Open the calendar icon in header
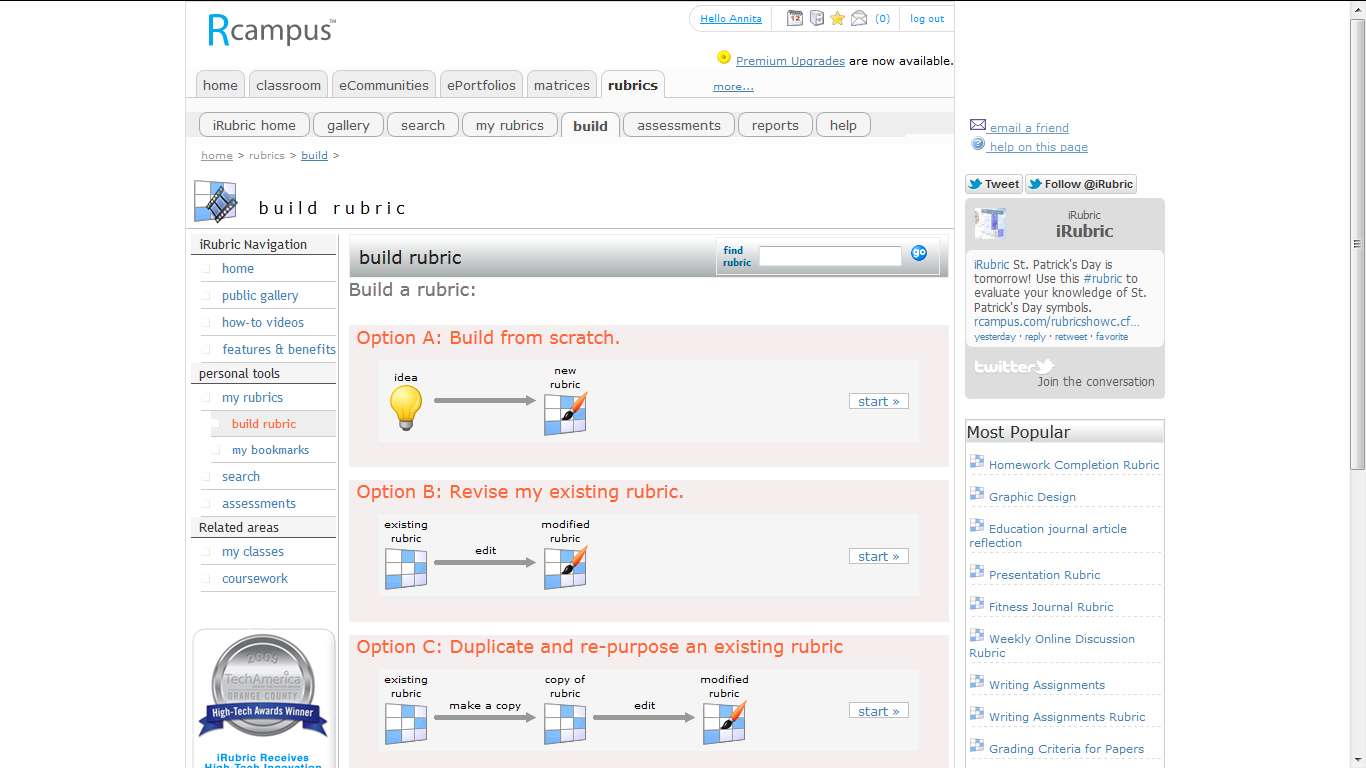This screenshot has height=768, width=1366. pos(795,18)
